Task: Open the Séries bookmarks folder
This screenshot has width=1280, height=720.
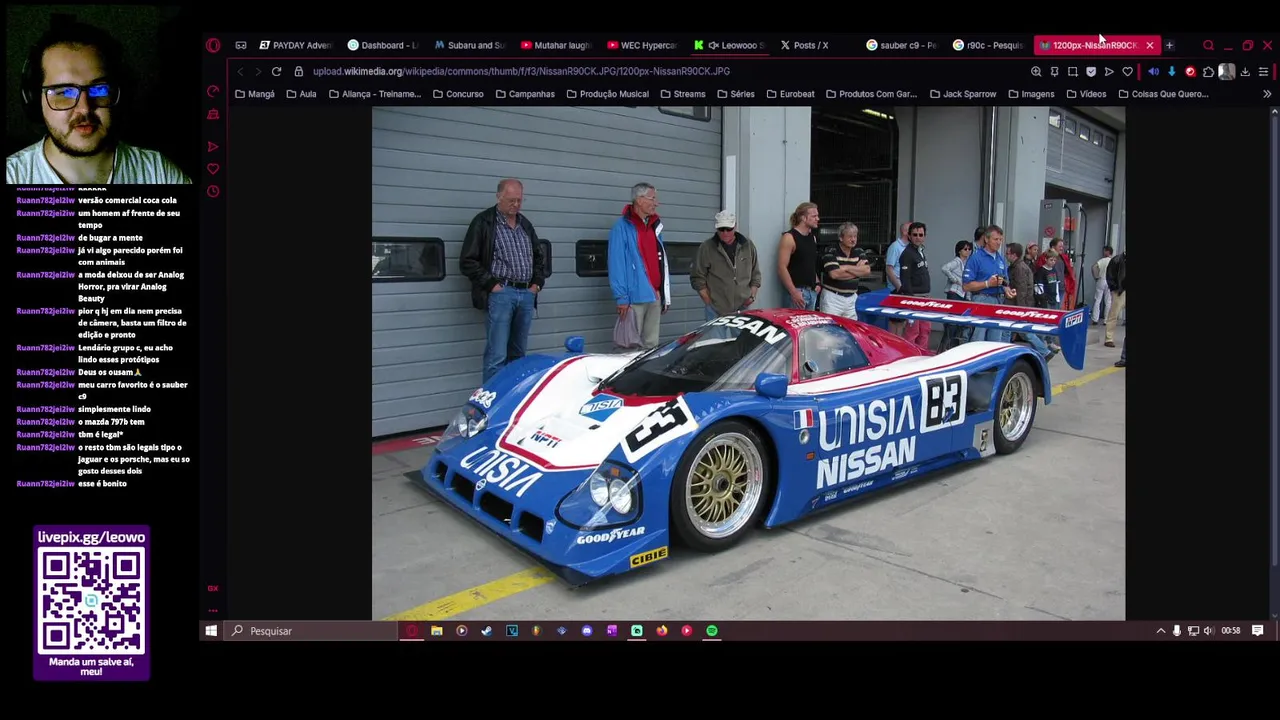Action: click(x=735, y=94)
